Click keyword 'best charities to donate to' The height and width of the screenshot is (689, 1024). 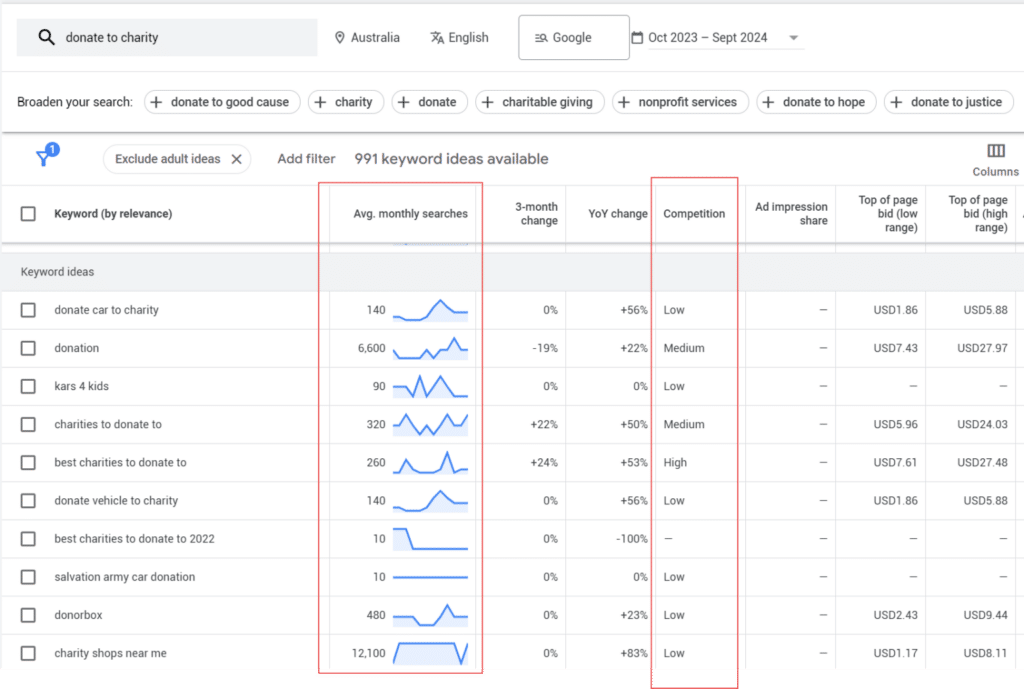120,462
